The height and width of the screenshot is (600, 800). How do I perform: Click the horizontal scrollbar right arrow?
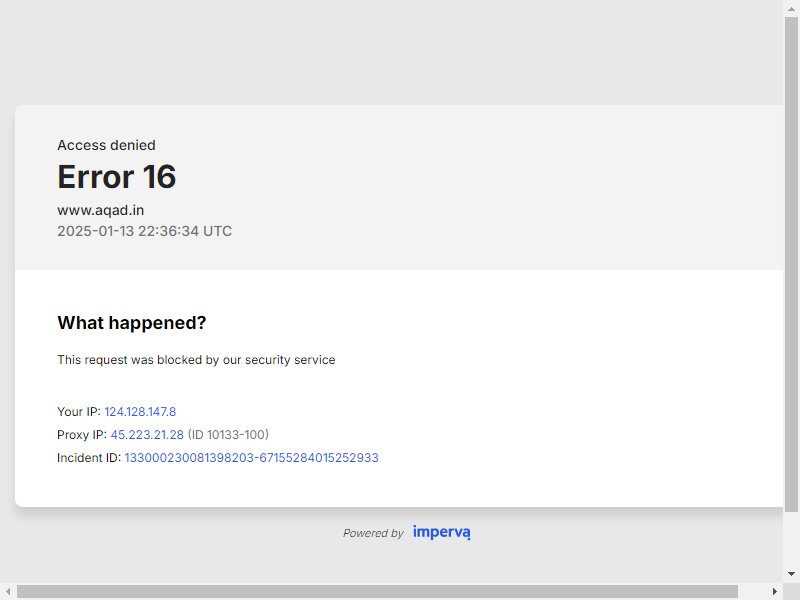coord(774,591)
